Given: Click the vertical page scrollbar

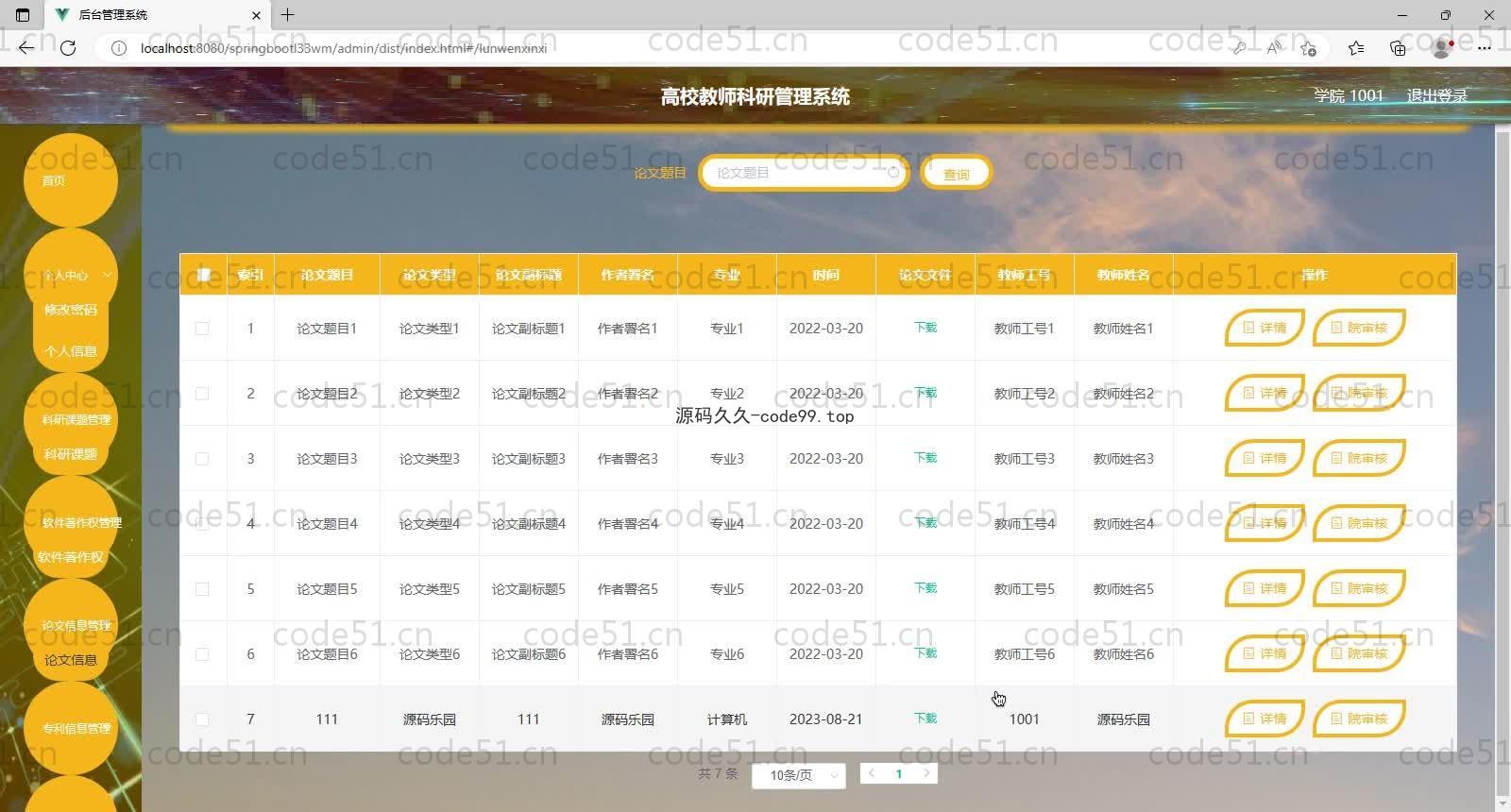Looking at the screenshot, I should pos(1503,463).
